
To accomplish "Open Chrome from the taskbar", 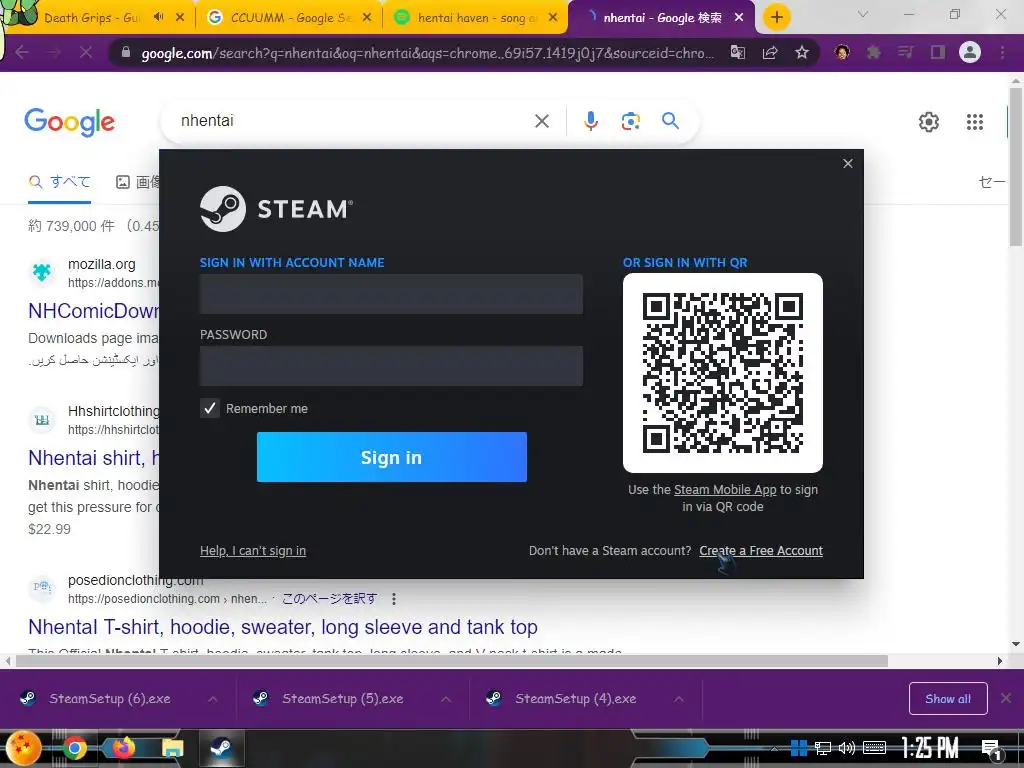I will [x=74, y=748].
